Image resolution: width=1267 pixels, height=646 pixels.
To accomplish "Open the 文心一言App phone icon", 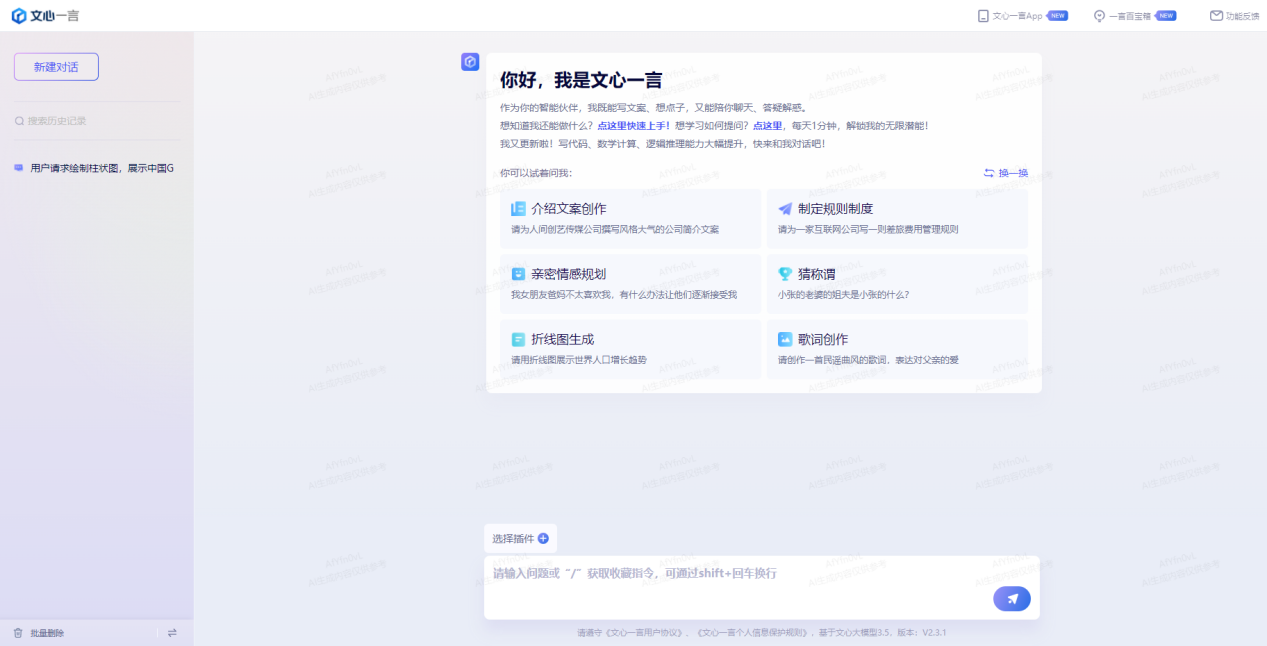I will [982, 15].
